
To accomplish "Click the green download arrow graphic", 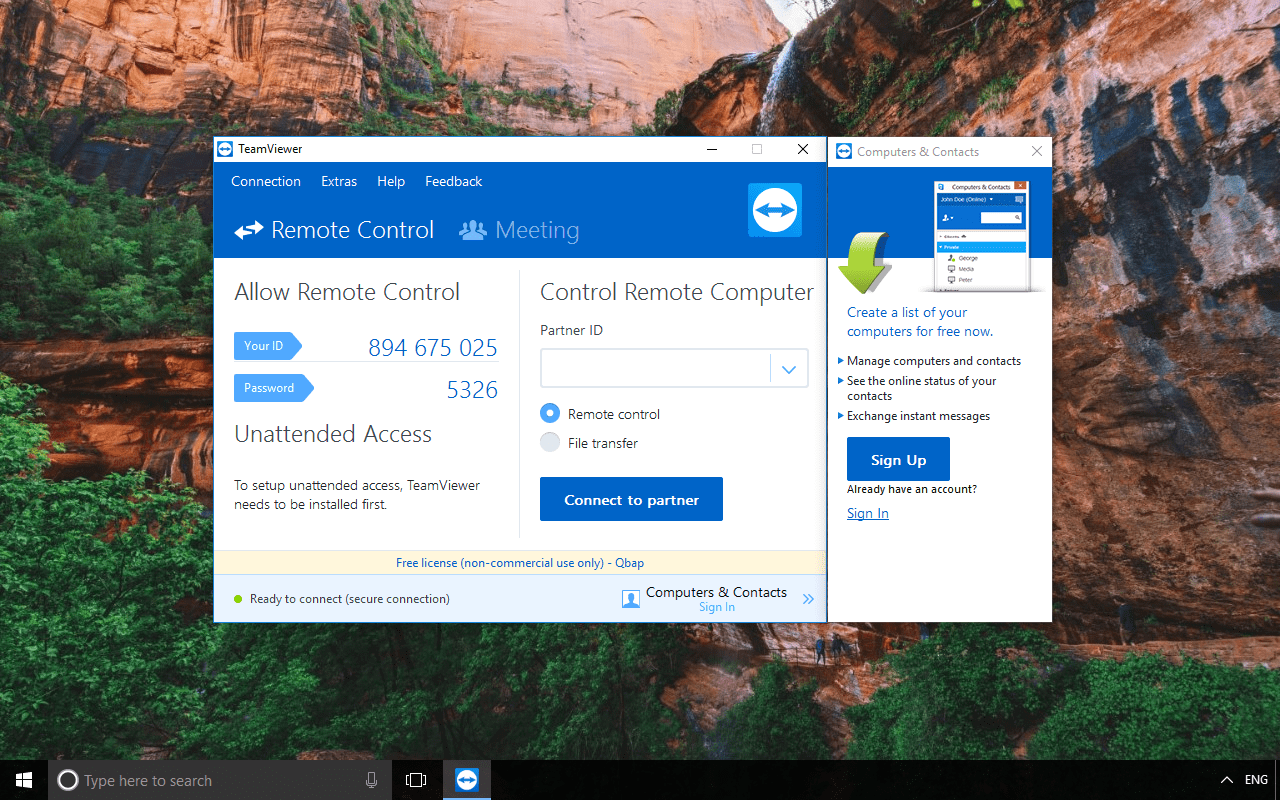I will [864, 262].
